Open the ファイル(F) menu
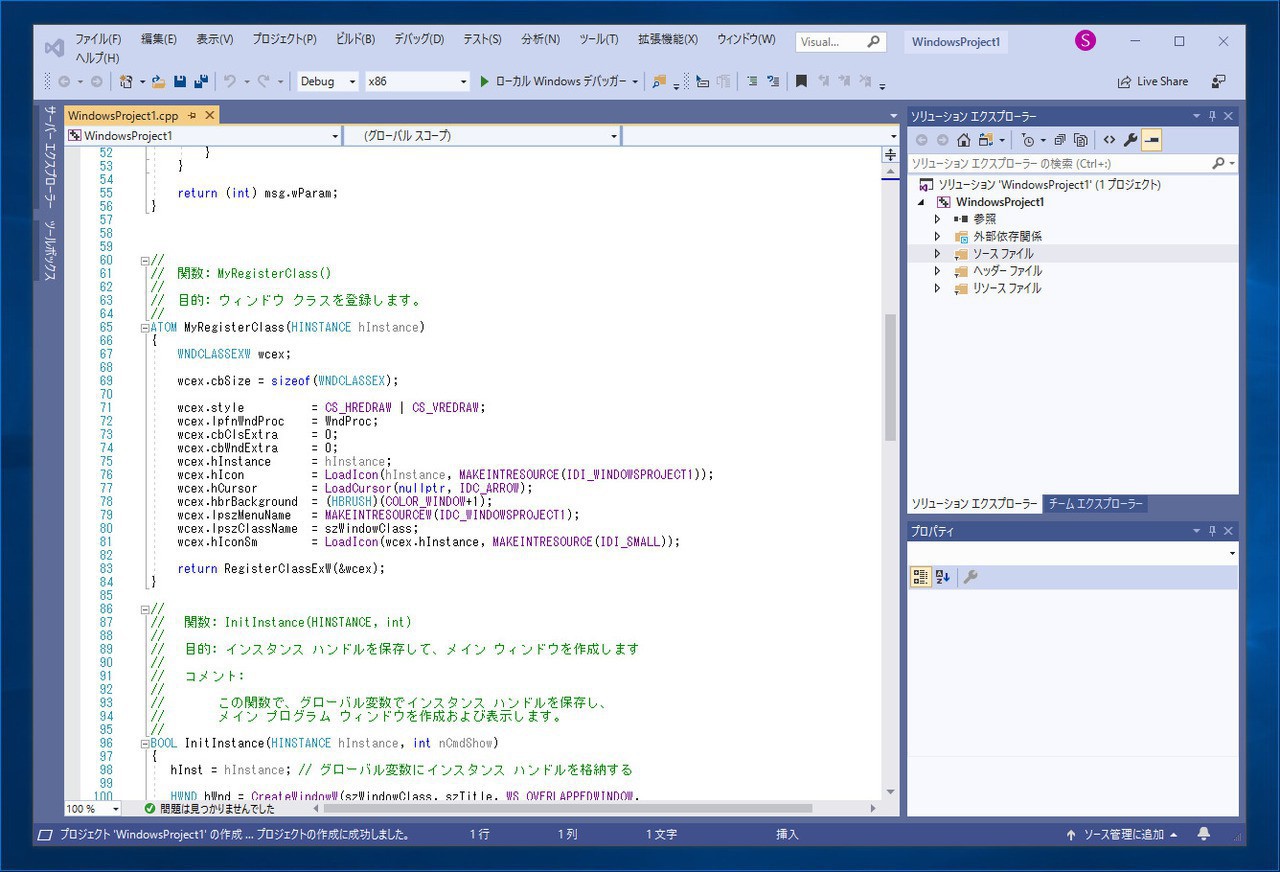The image size is (1280, 872). click(x=98, y=39)
